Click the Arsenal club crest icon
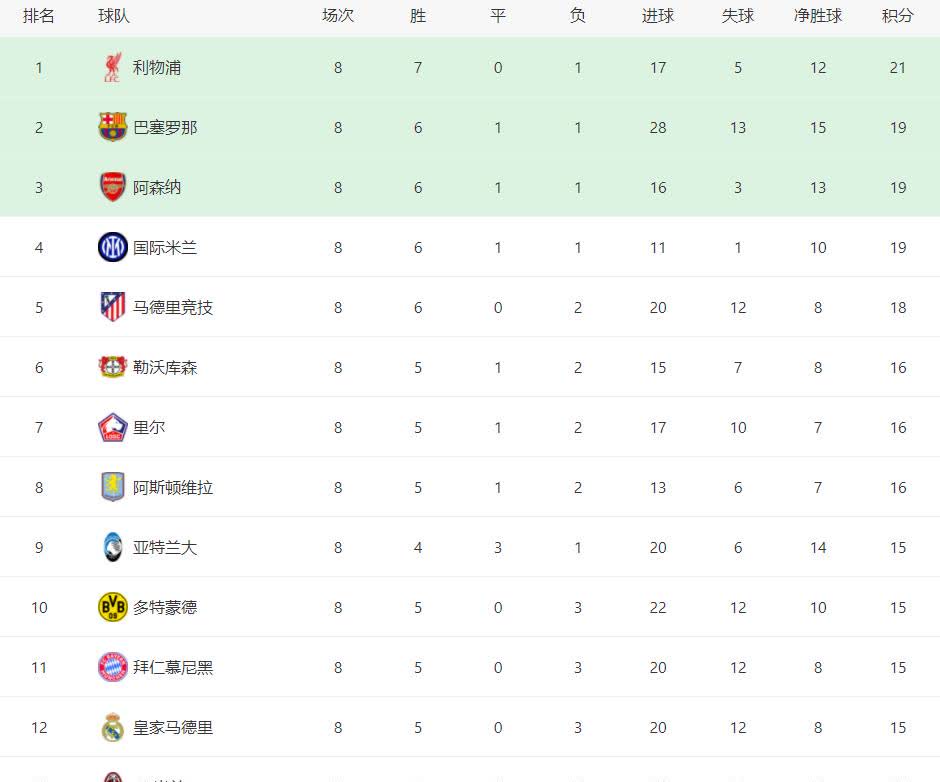Screen dimensions: 940x782 (x=112, y=187)
